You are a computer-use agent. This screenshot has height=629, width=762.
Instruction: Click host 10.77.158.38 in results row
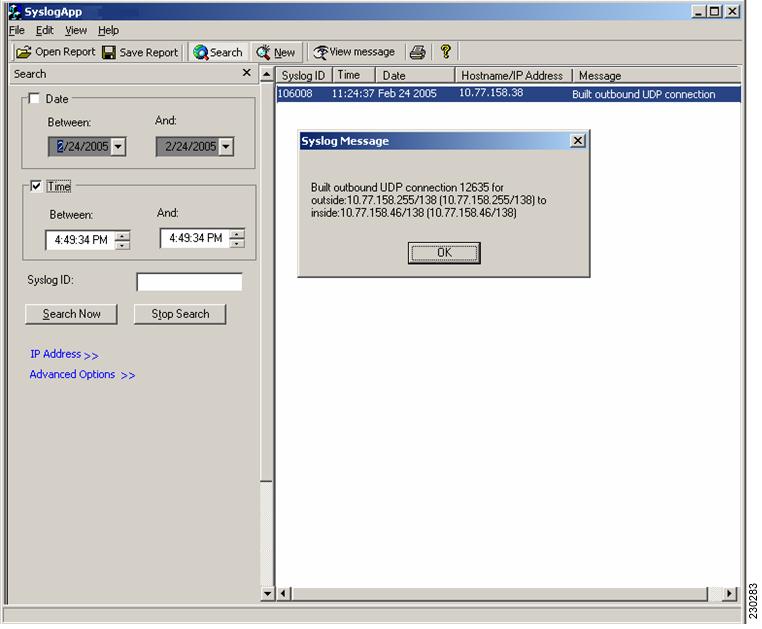click(491, 92)
